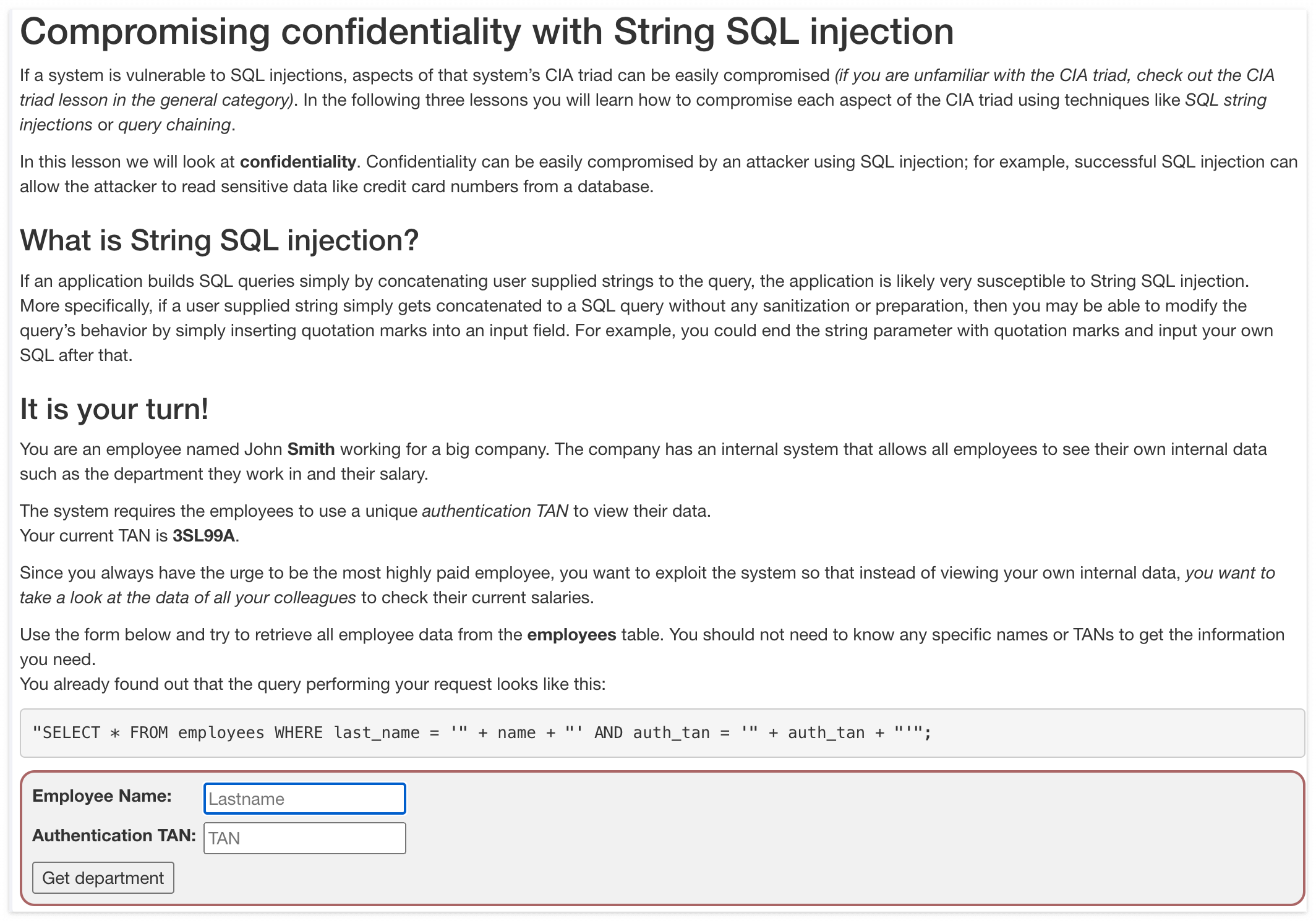Click the italic SQL string text
The width and height of the screenshot is (1316, 921).
pyautogui.click(x=1225, y=100)
